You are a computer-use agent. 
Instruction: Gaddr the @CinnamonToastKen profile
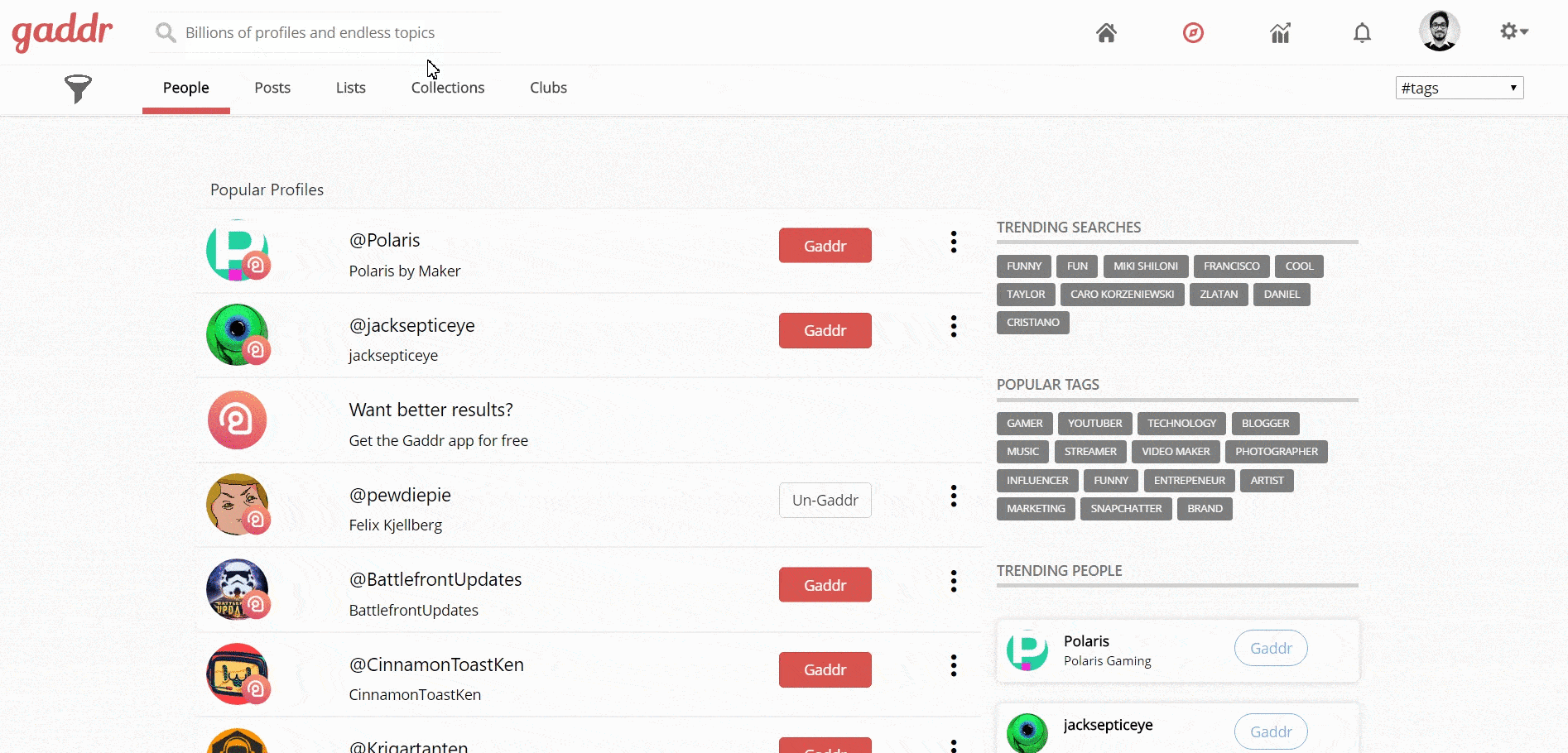pos(825,669)
